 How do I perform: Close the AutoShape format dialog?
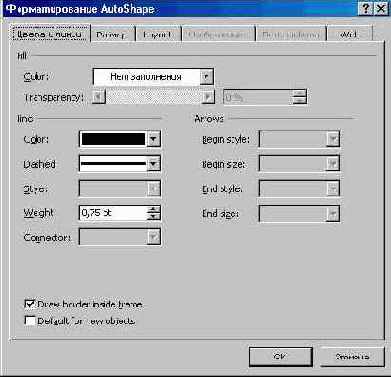(x=380, y=8)
